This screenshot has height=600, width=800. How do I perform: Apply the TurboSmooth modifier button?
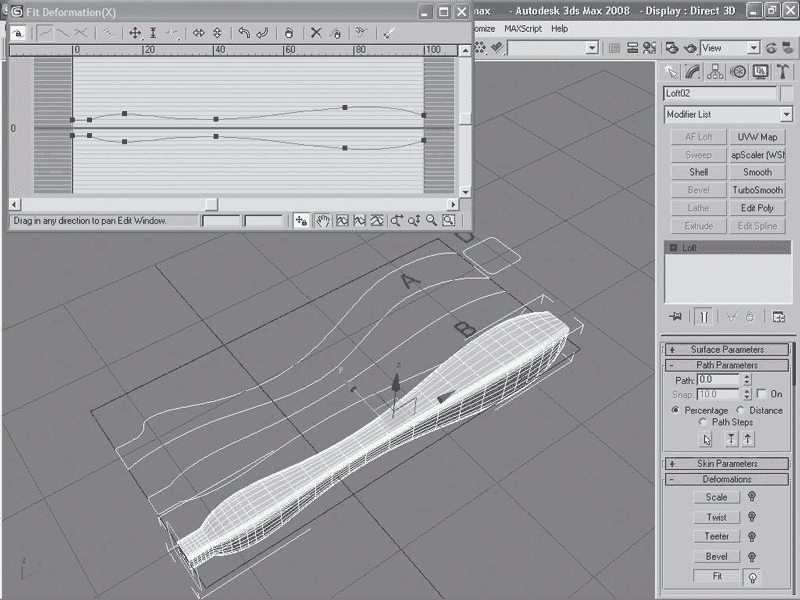point(757,190)
